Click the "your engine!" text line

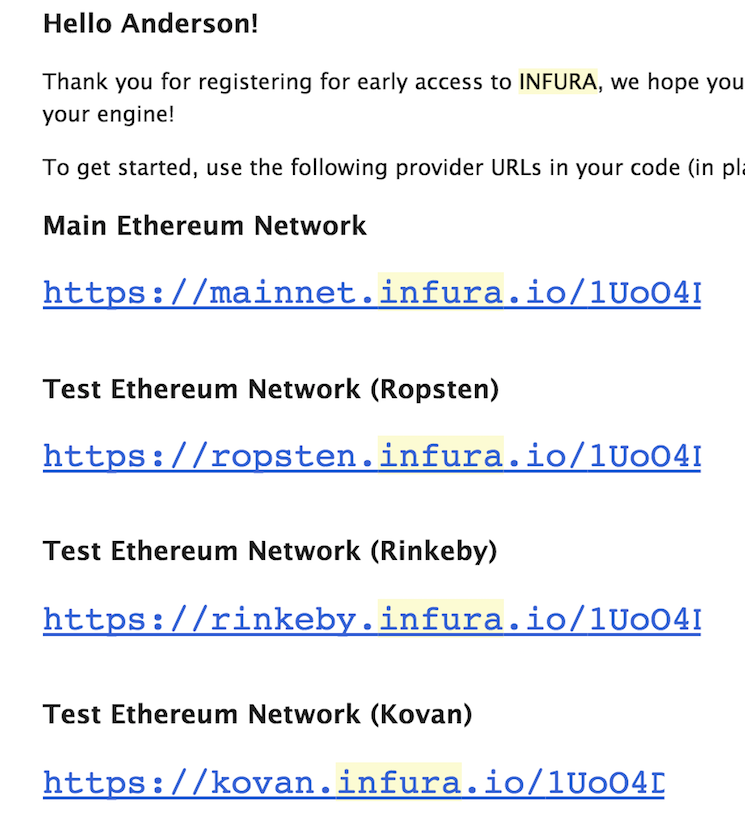[x=108, y=114]
